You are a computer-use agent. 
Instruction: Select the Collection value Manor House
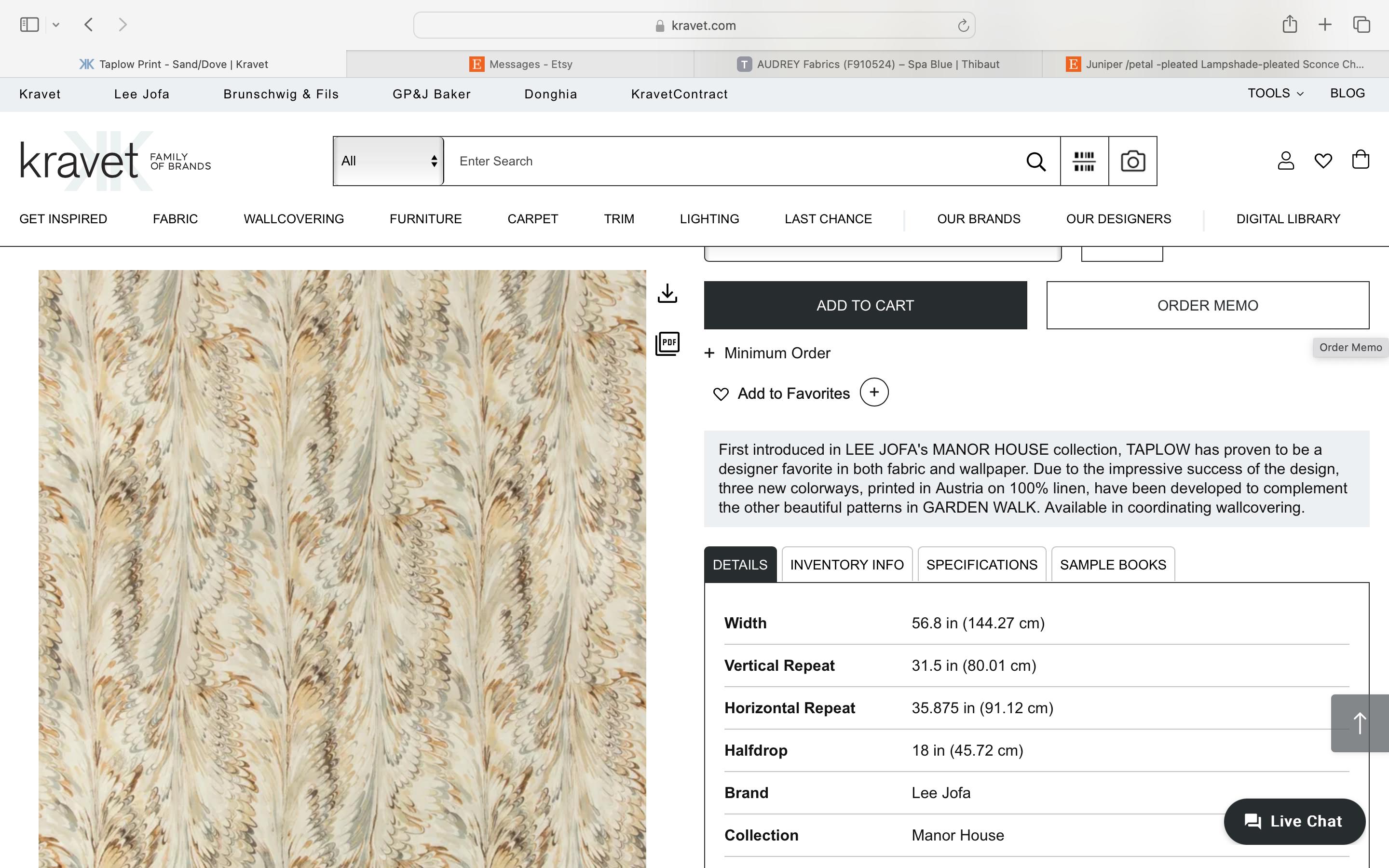pos(958,836)
